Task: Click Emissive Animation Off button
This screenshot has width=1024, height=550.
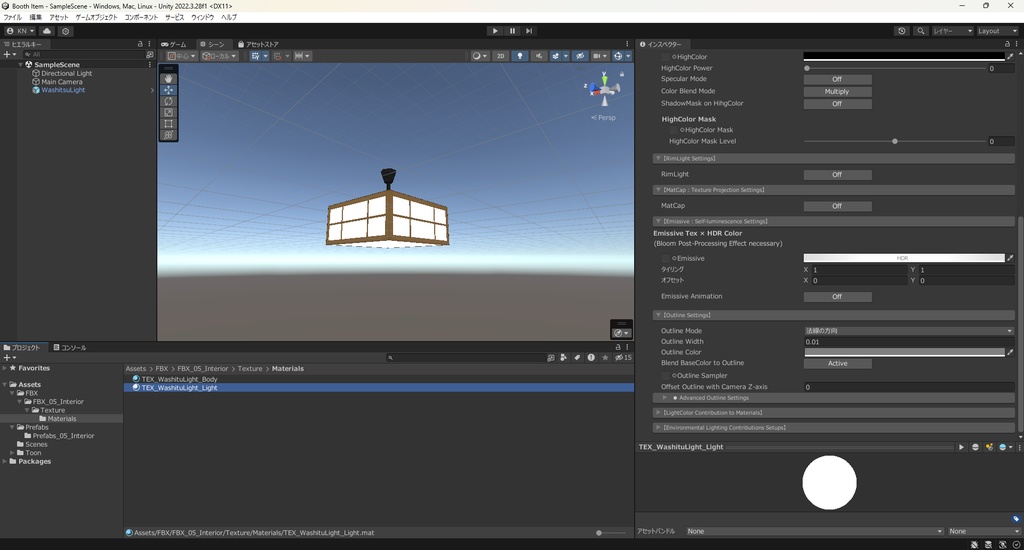Action: point(837,297)
